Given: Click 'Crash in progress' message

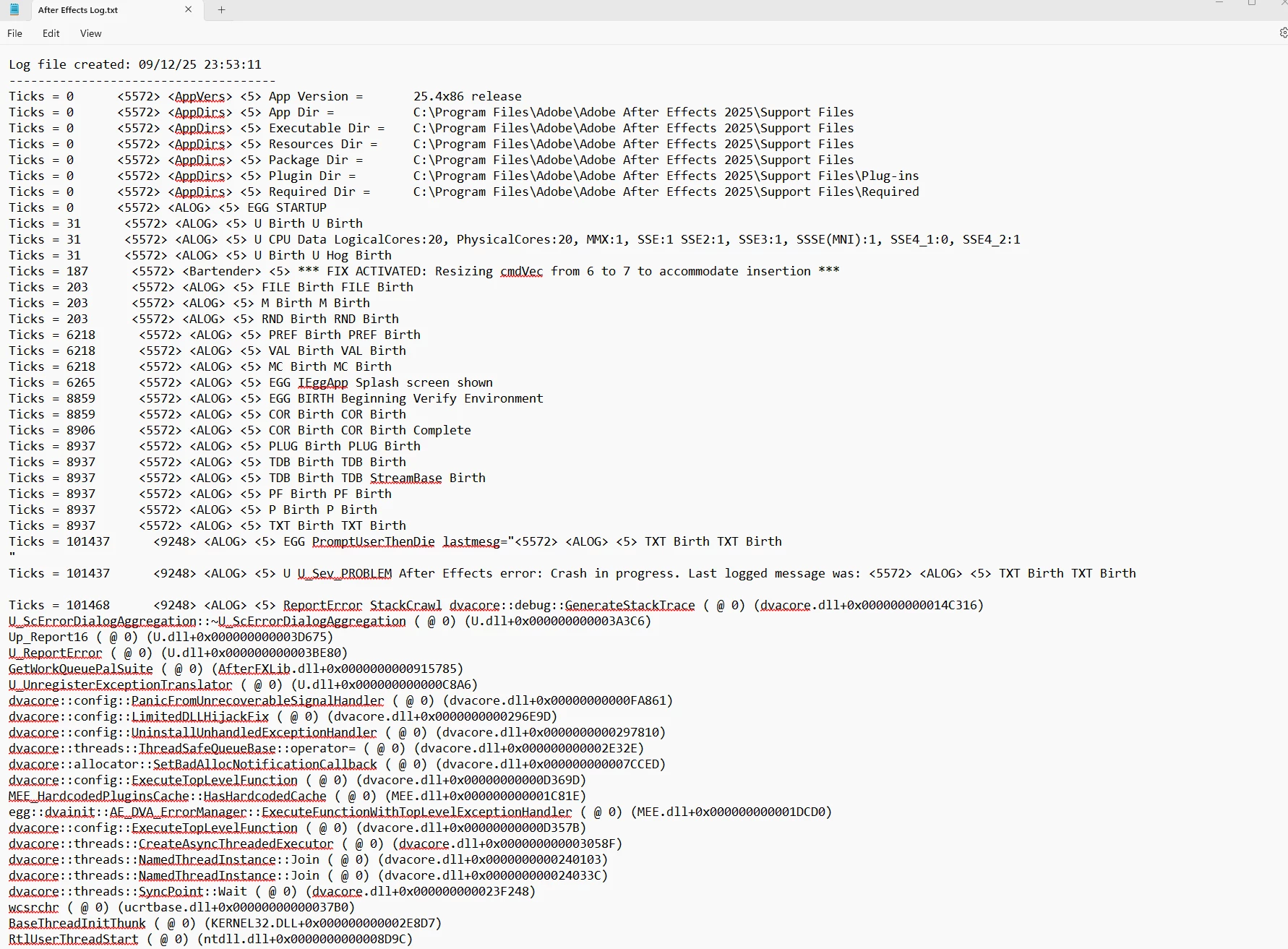Looking at the screenshot, I should coord(615,573).
